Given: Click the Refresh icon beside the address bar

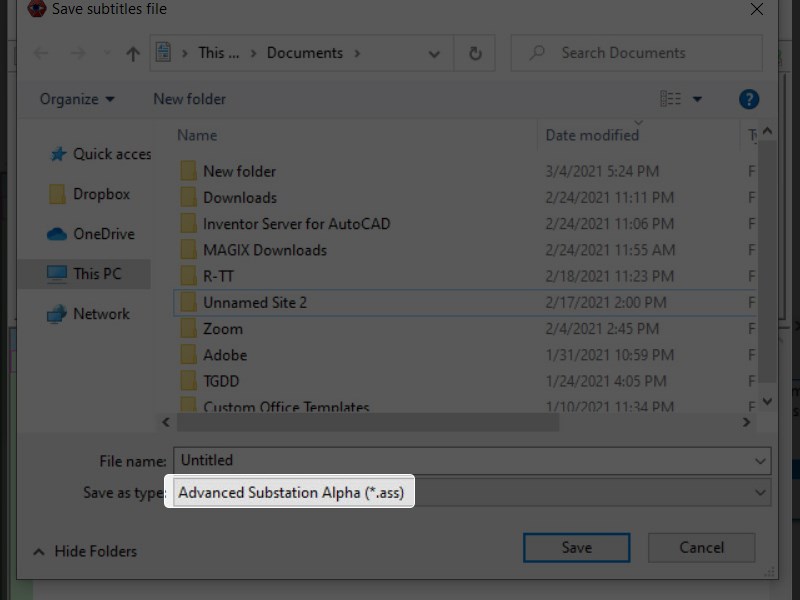Looking at the screenshot, I should 475,54.
